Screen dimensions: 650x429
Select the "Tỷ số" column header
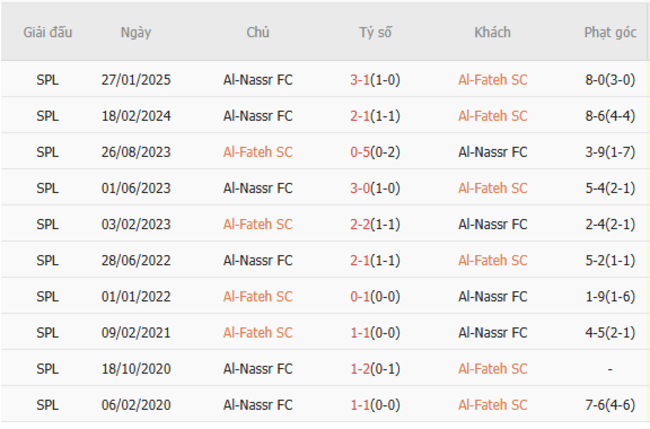(x=375, y=32)
